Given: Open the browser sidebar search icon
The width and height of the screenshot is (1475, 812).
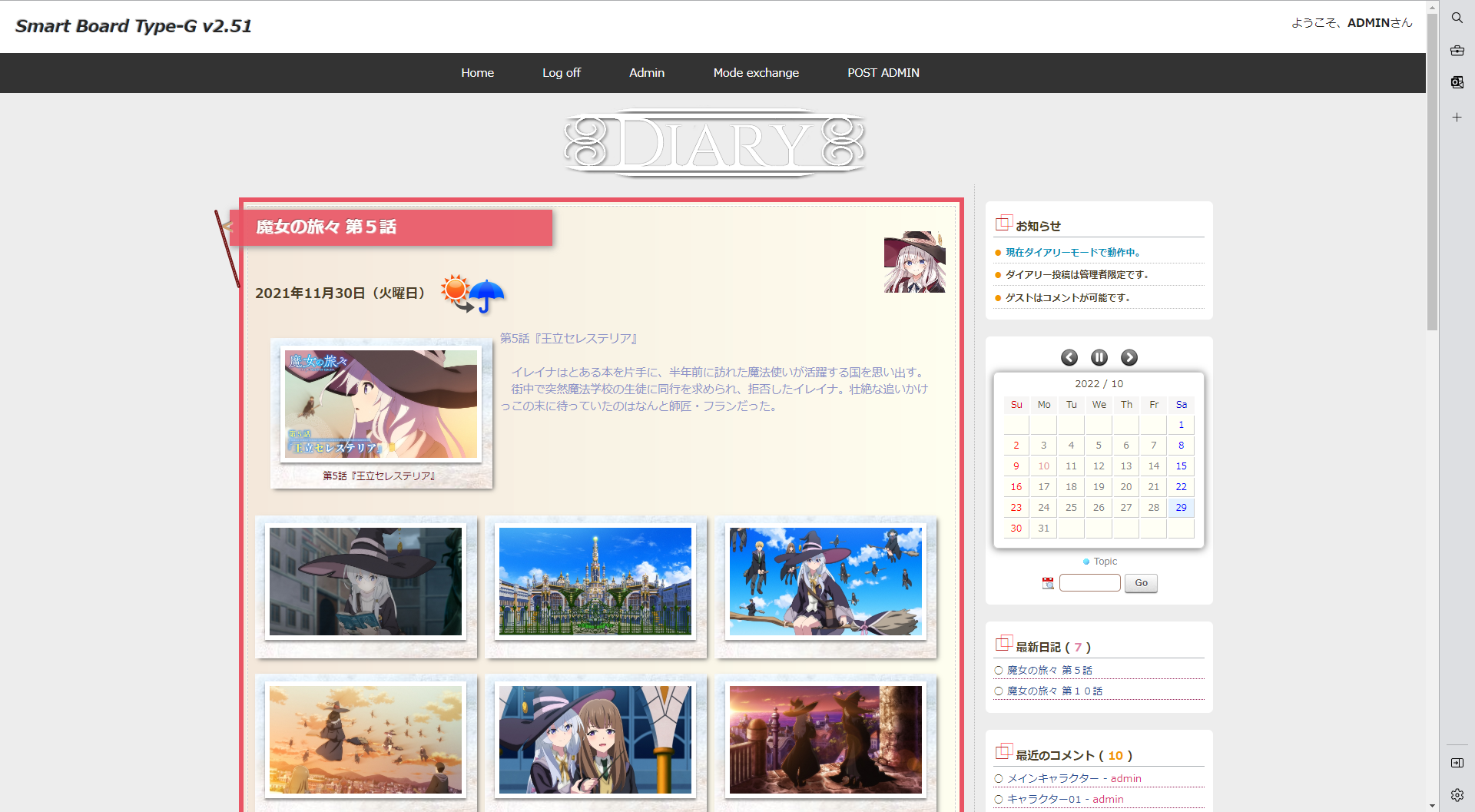Looking at the screenshot, I should pyautogui.click(x=1457, y=18).
